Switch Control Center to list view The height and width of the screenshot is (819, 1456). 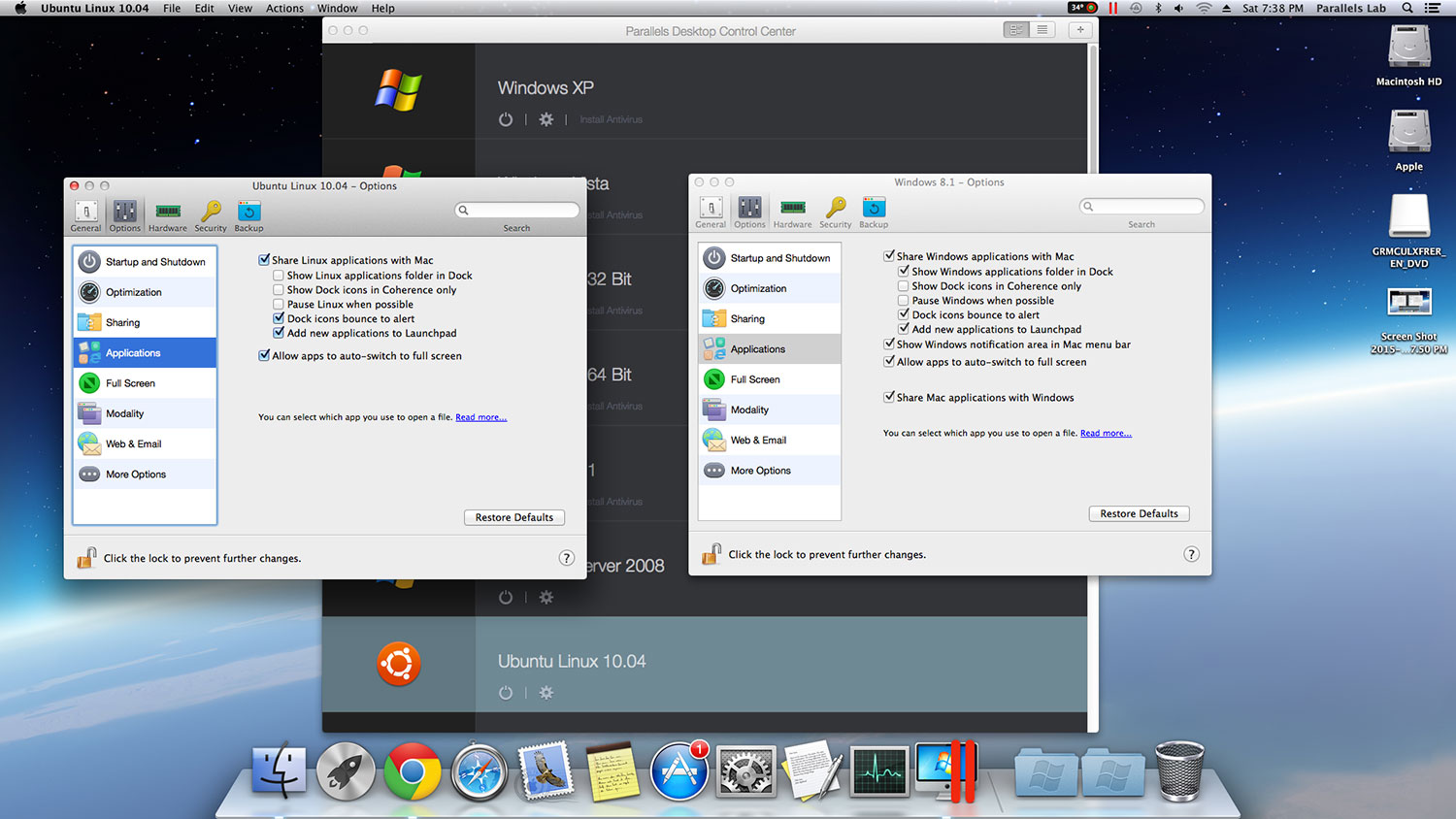[1042, 30]
